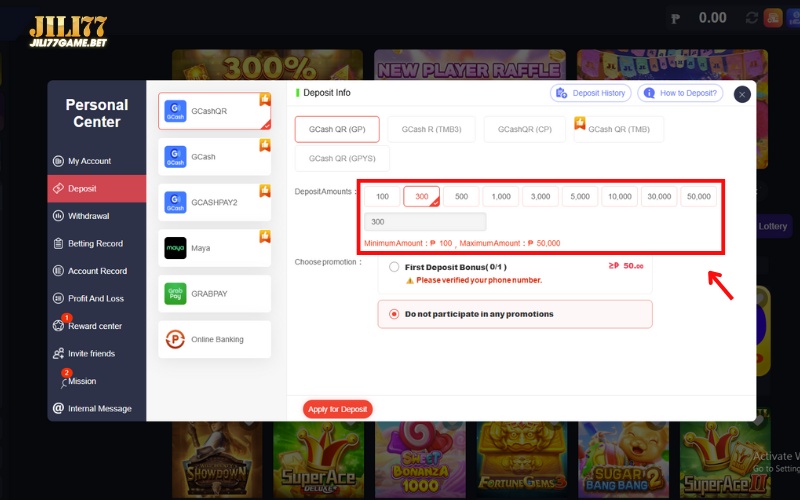Open the orange icon beside refresh
Screen dimensions: 800x500
point(773,18)
